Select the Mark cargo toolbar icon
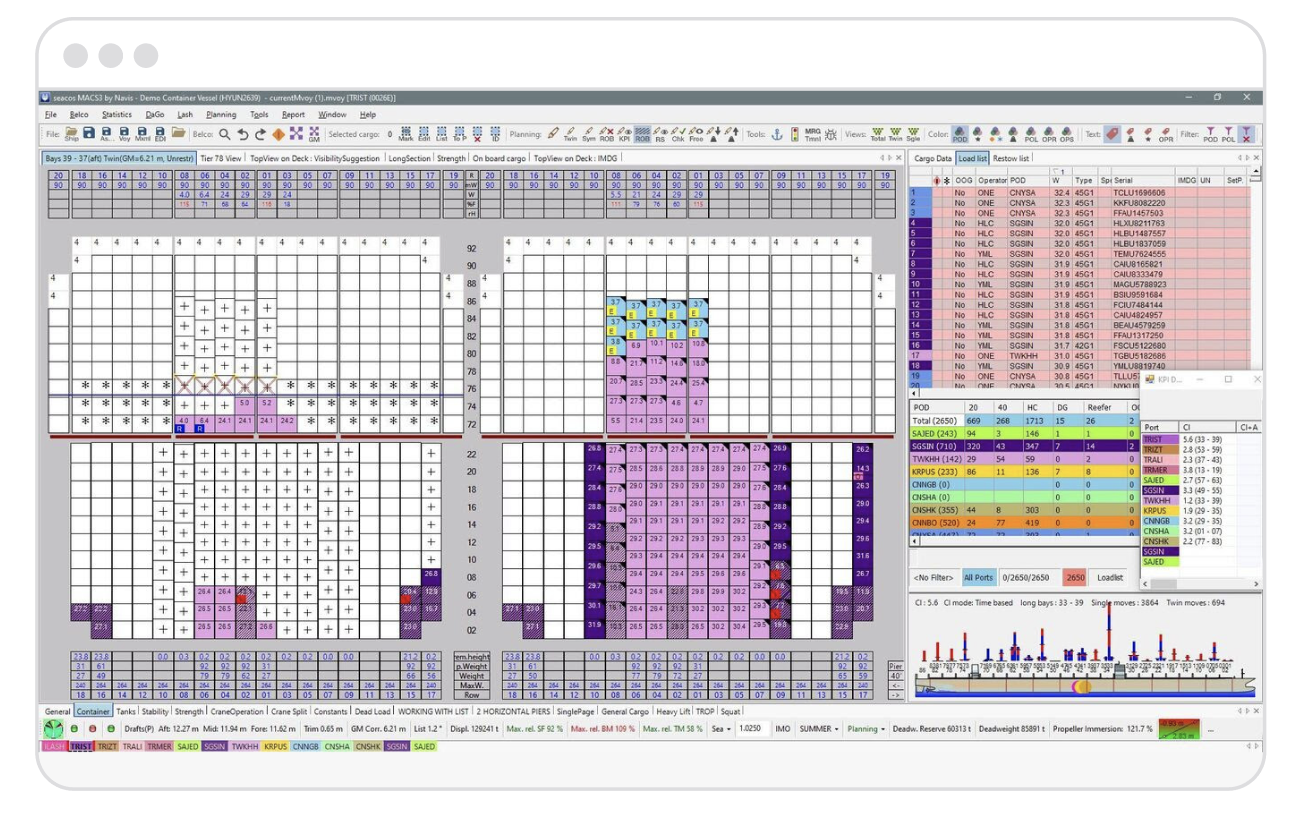Screen dimensions: 1298x834 pyautogui.click(x=406, y=133)
